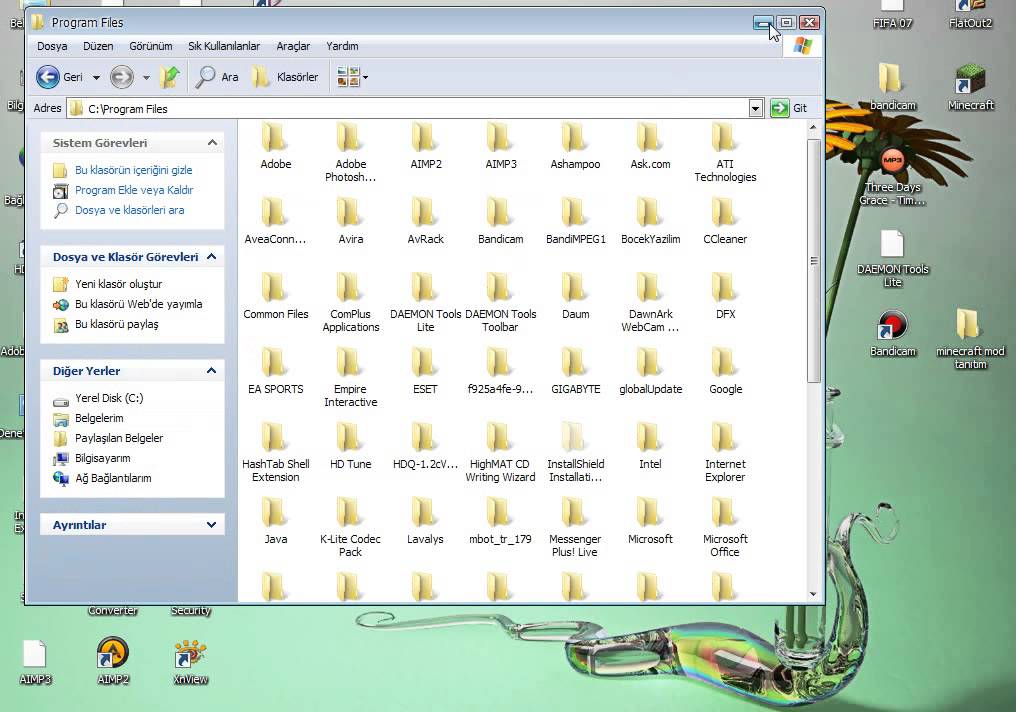Select the minecraft mod tanıtım desktop folder
Viewport: 1016px width, 712px height.
971,338
